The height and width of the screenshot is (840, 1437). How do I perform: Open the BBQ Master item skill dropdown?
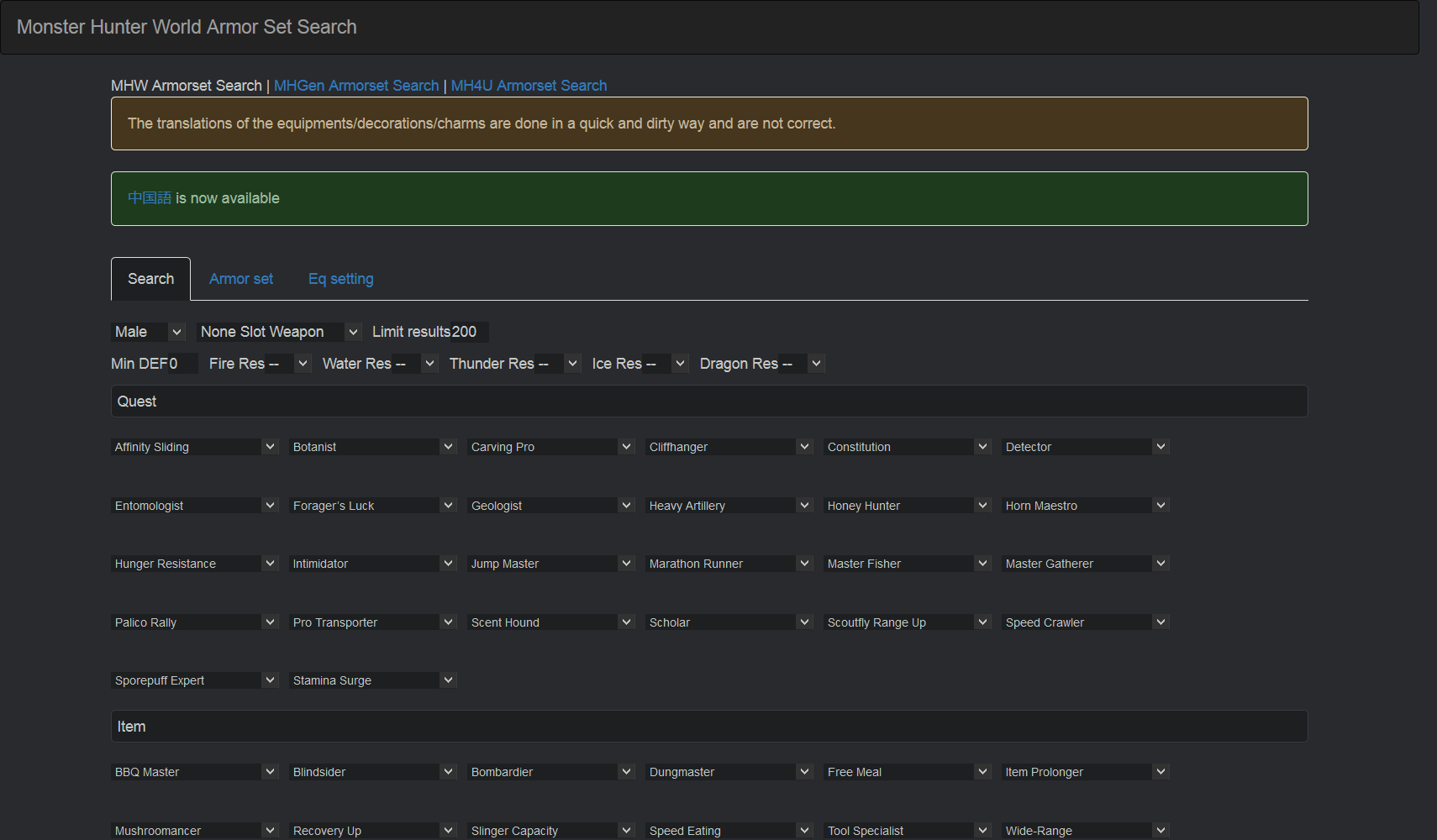[x=195, y=772]
